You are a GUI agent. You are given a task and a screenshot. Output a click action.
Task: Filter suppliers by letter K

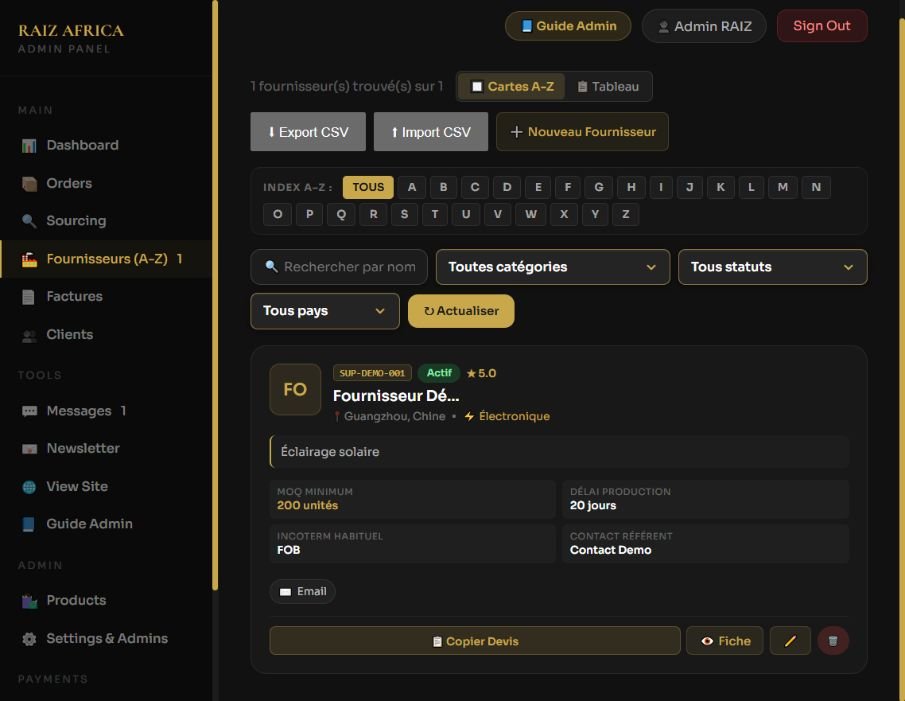click(720, 188)
